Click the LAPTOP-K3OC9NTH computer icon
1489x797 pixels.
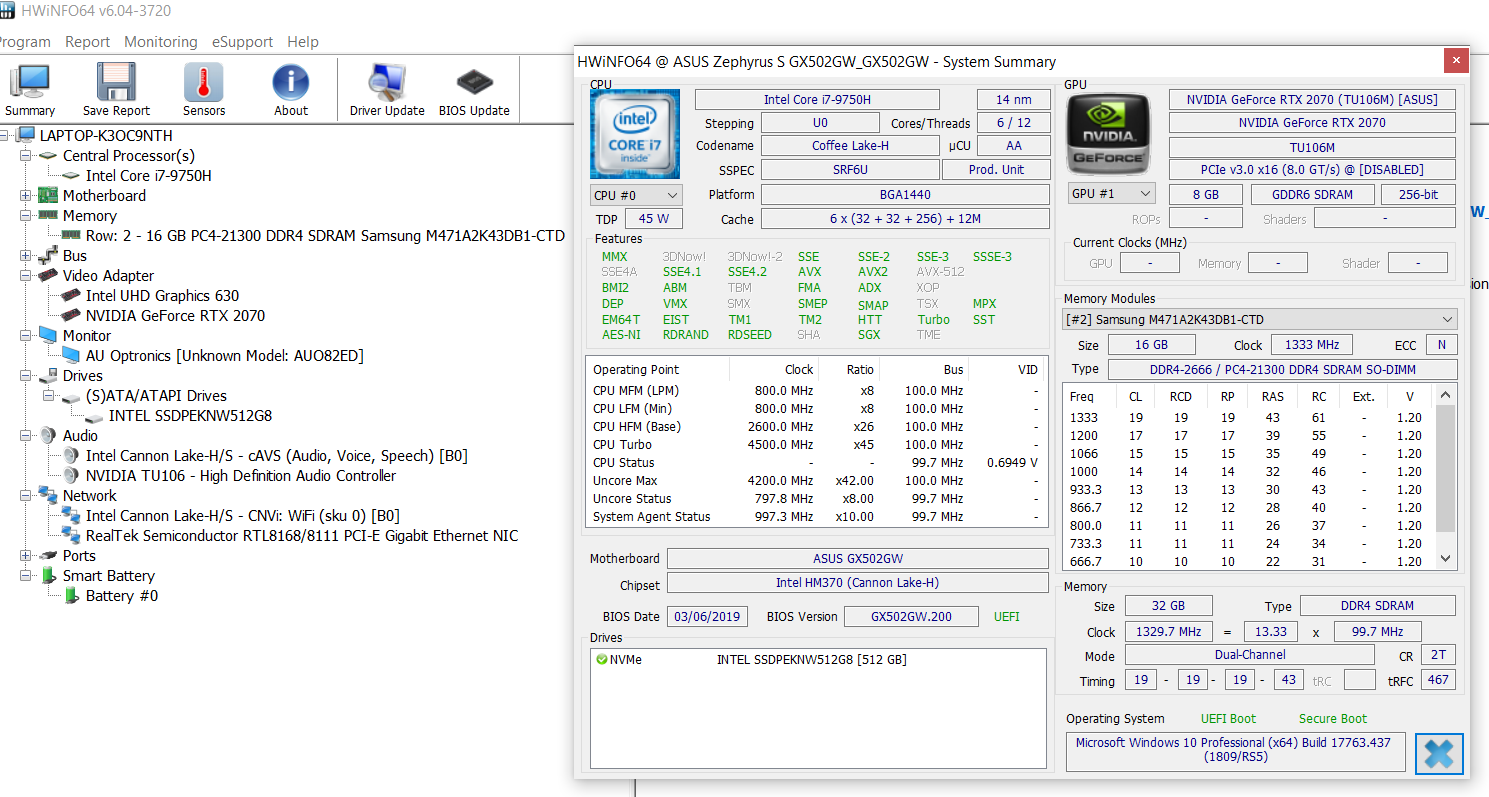(x=26, y=136)
